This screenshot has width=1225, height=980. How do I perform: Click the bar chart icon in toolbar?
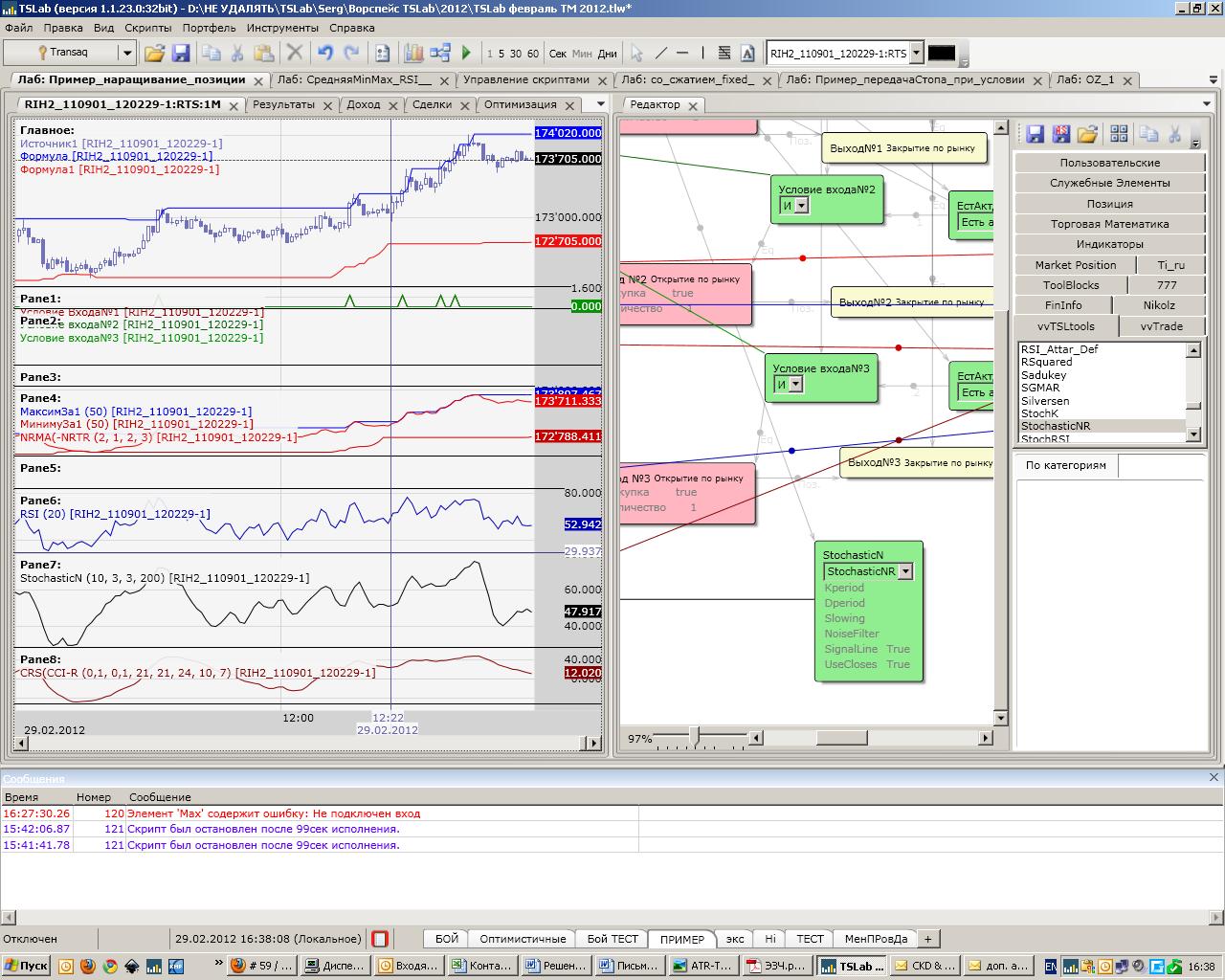point(413,54)
